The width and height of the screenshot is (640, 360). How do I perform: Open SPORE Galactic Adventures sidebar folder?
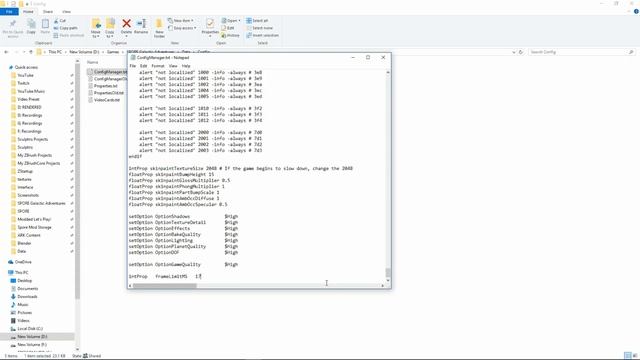coord(41,203)
